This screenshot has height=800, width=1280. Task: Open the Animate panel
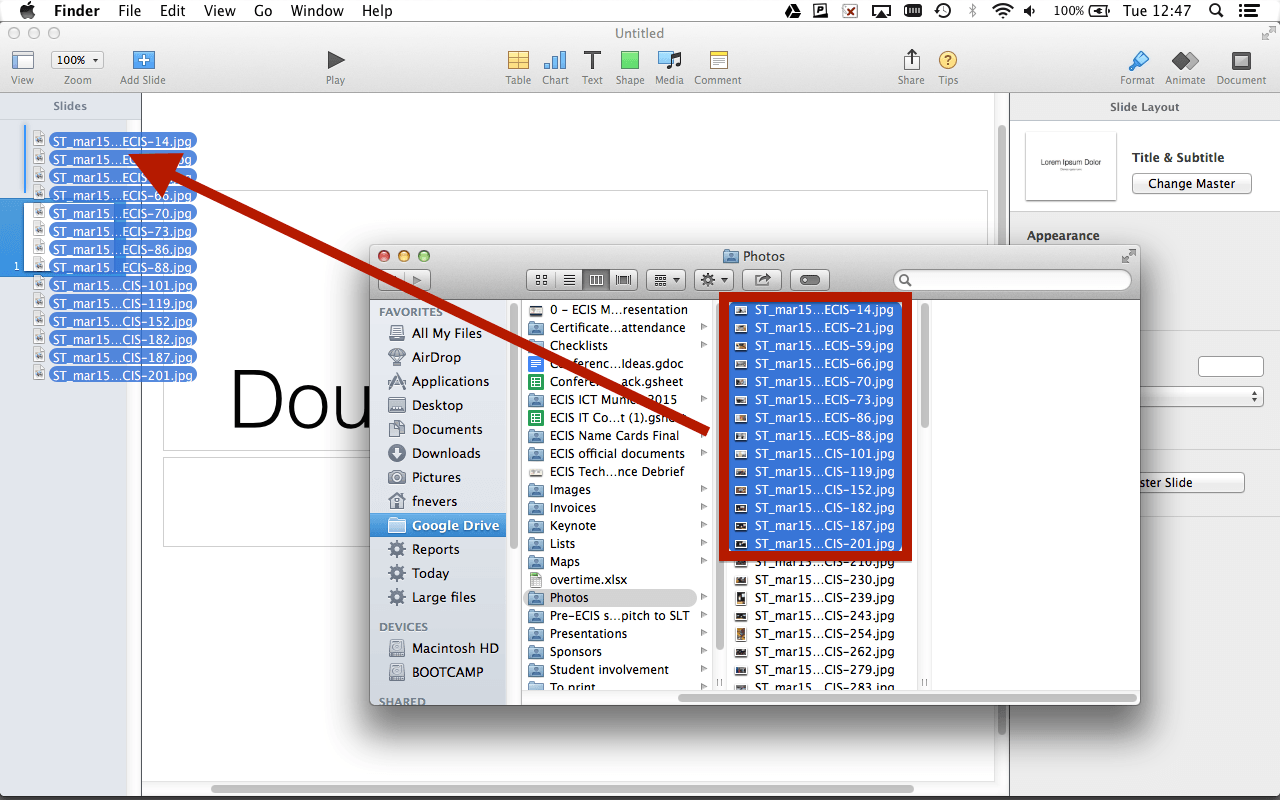pyautogui.click(x=1185, y=60)
